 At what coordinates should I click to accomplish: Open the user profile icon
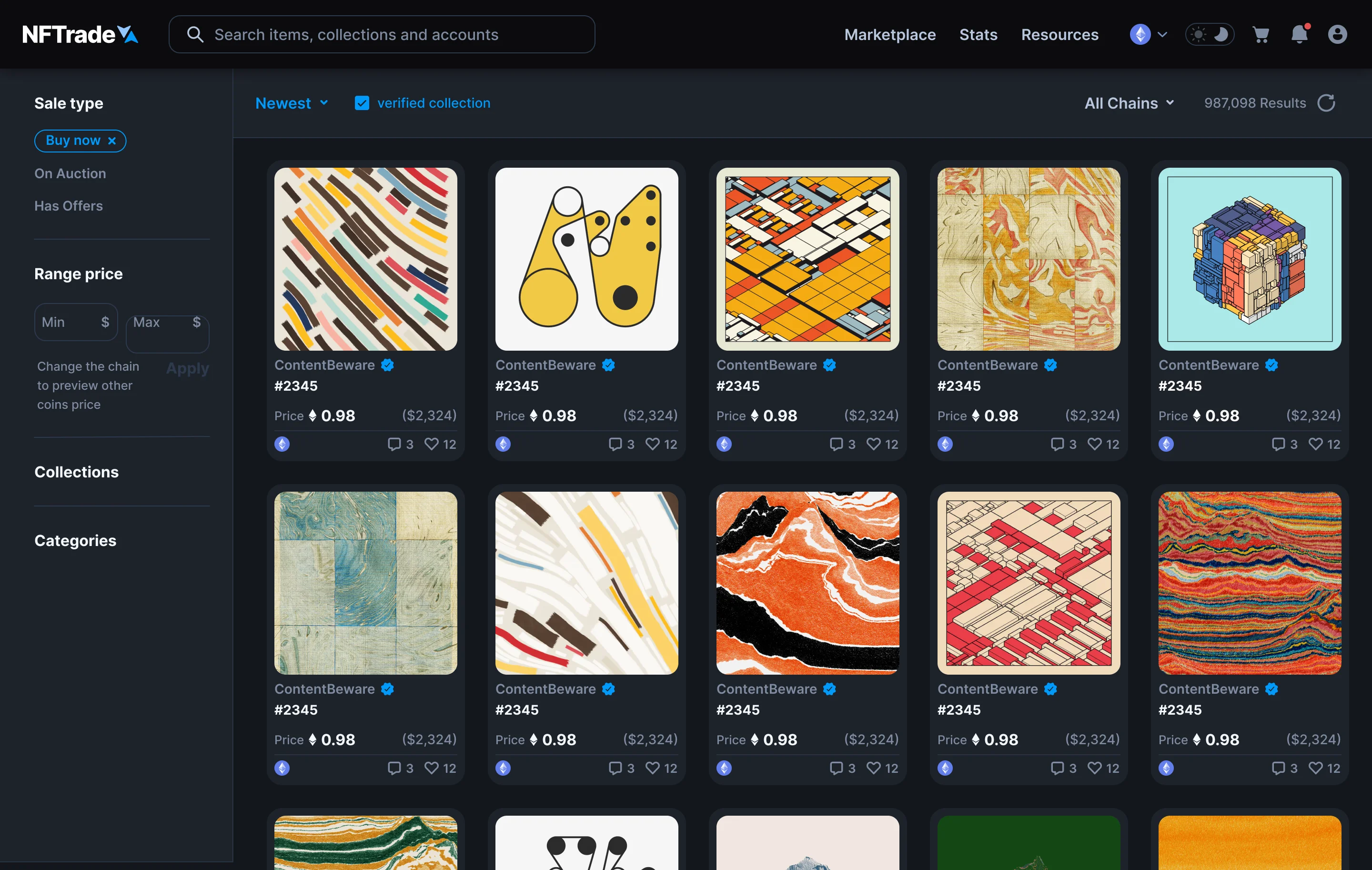point(1337,34)
